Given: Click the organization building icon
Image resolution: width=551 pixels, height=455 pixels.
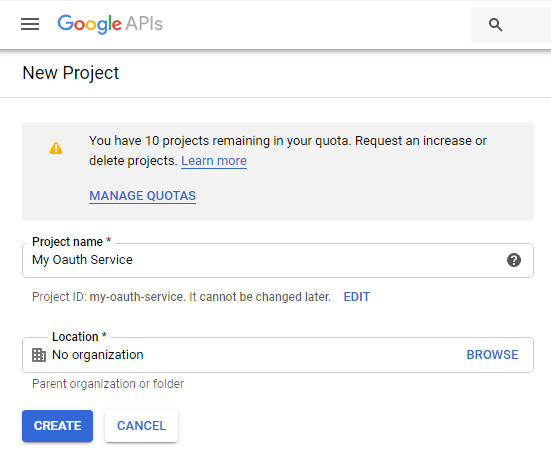Looking at the screenshot, I should click(x=39, y=355).
